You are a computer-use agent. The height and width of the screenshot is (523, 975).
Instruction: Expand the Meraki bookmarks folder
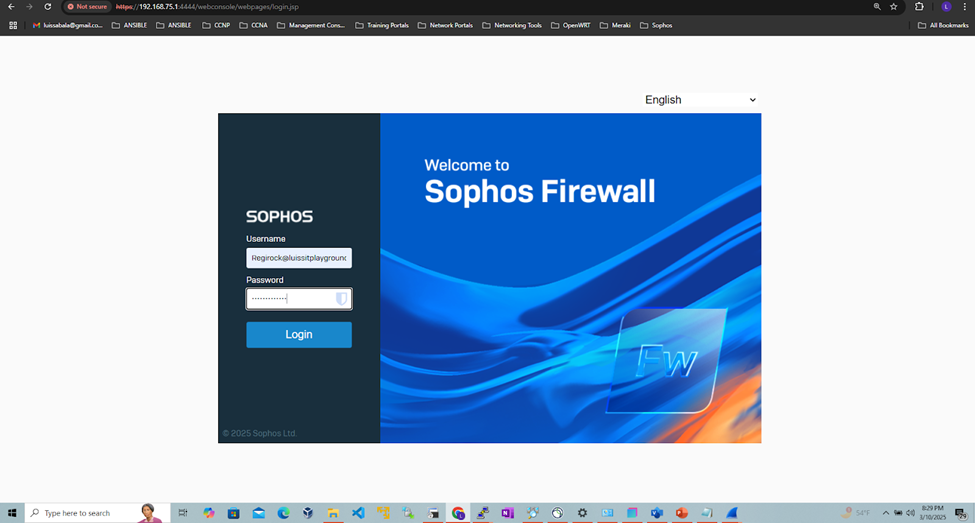coord(615,25)
